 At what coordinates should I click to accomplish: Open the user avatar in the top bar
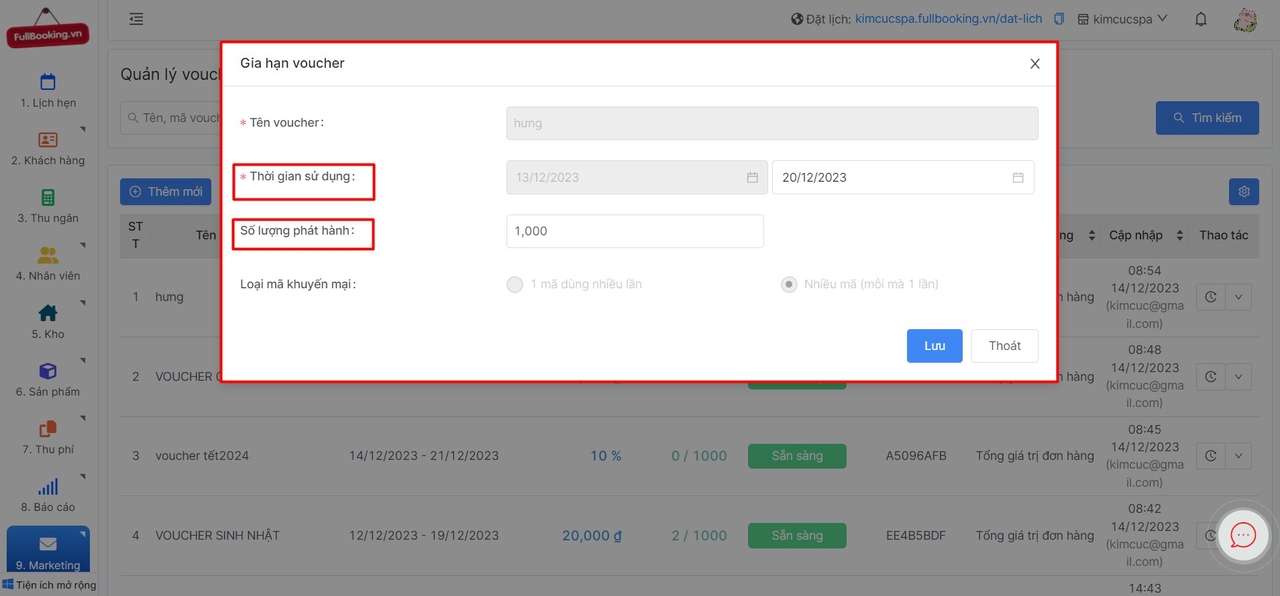click(x=1245, y=19)
